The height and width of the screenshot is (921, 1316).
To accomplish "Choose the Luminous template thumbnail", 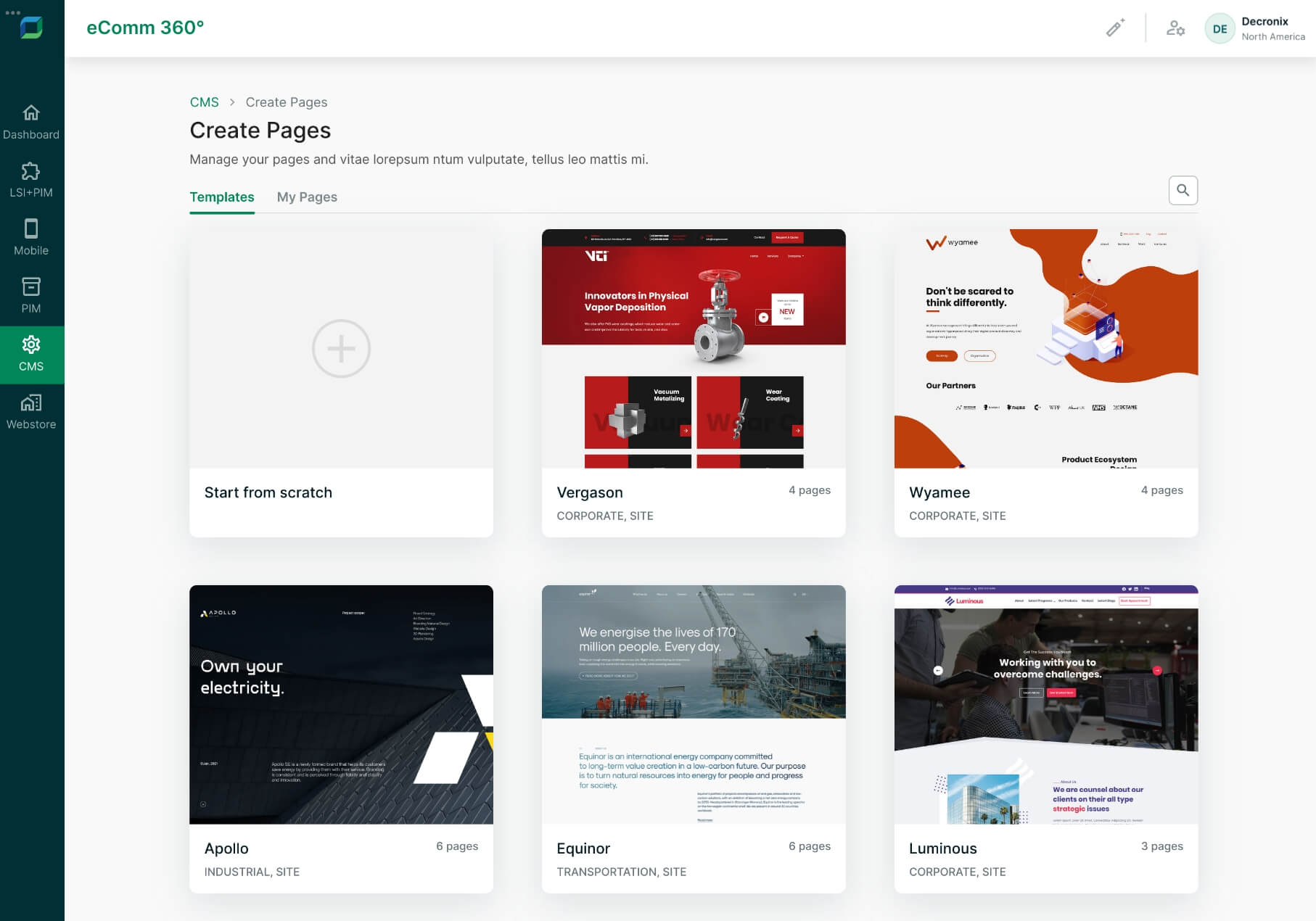I will (1045, 704).
